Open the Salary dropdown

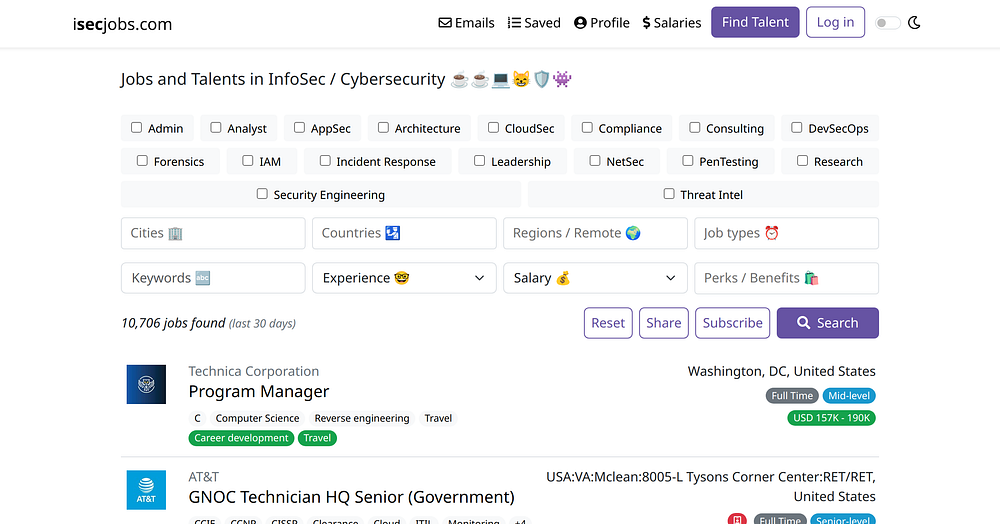596,278
